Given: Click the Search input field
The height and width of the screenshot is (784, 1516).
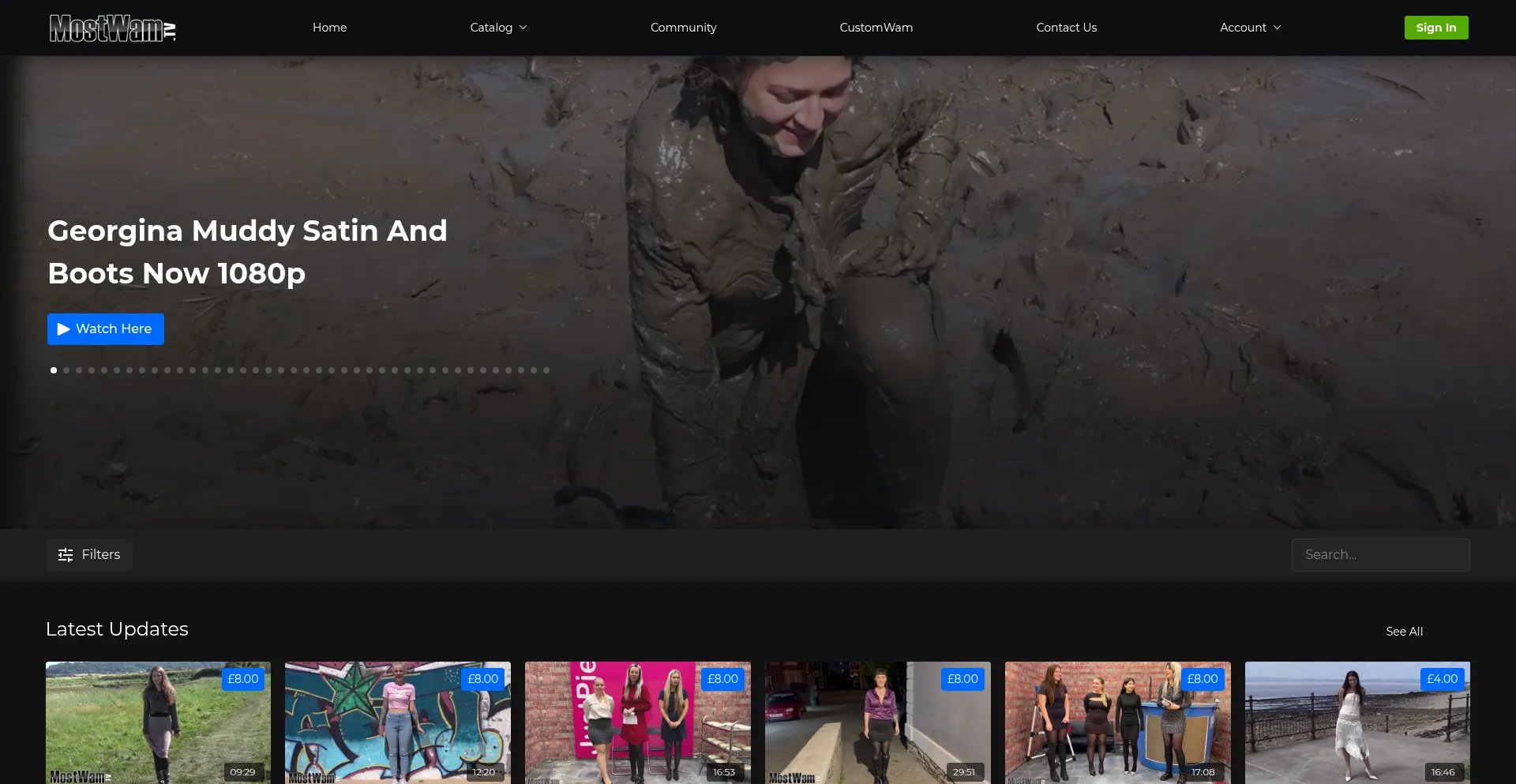Looking at the screenshot, I should 1379,555.
